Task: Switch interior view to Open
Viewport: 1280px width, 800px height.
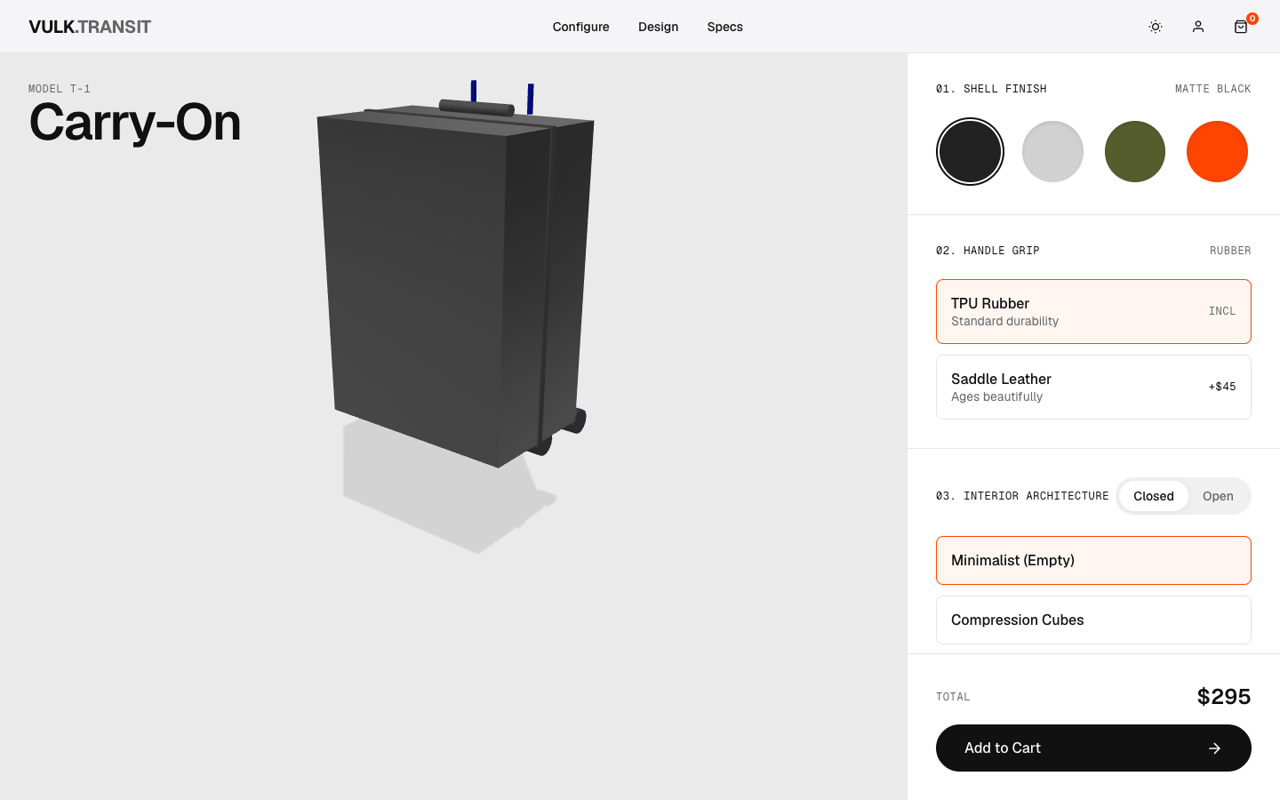Action: point(1217,496)
